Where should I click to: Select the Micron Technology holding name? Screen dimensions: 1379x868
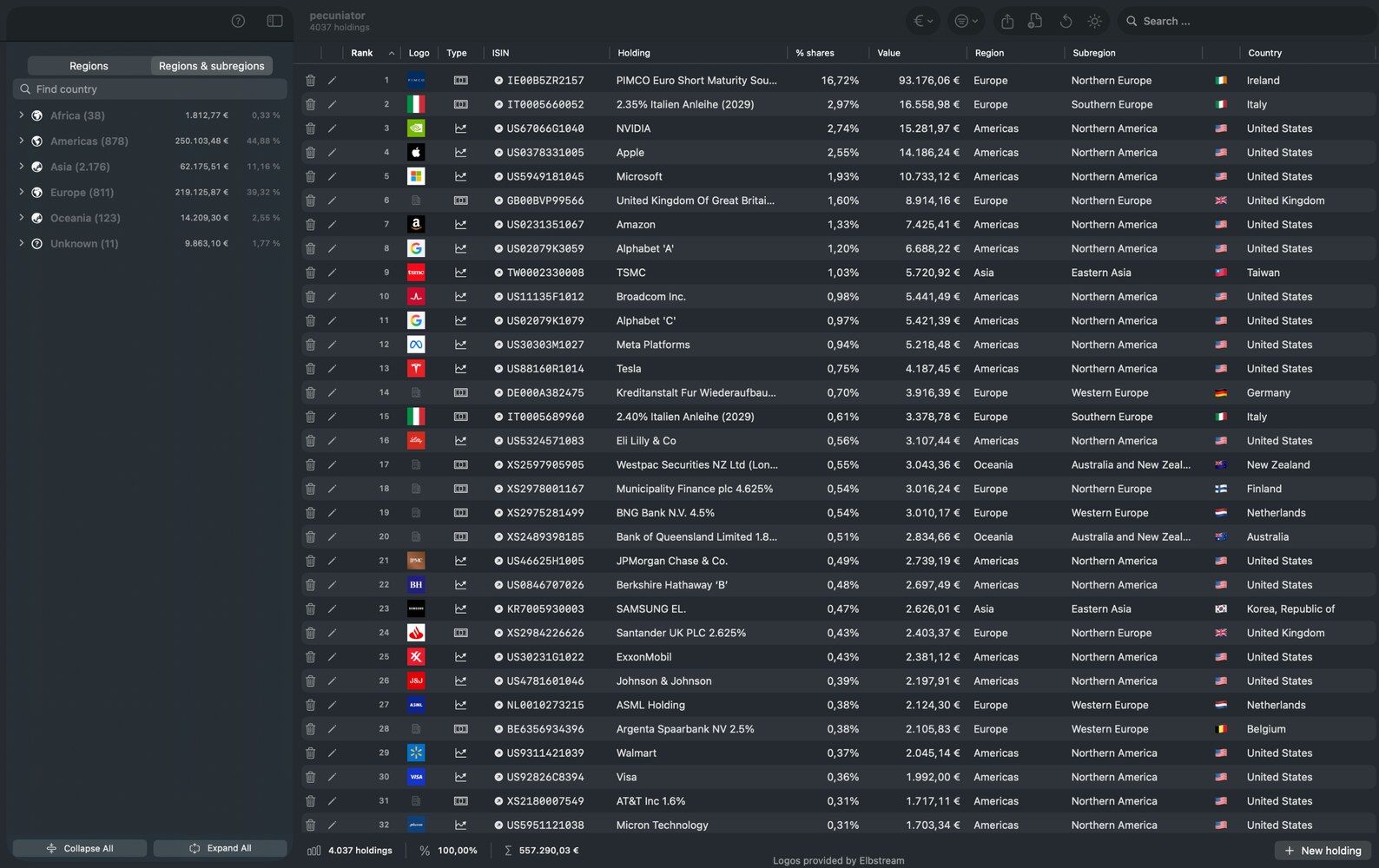(x=662, y=825)
